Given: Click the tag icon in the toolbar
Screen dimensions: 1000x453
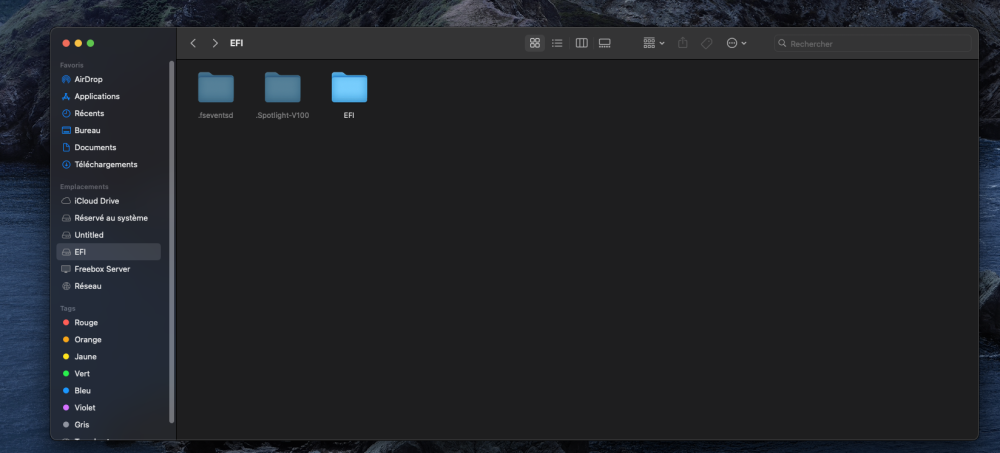Looking at the screenshot, I should coord(707,43).
